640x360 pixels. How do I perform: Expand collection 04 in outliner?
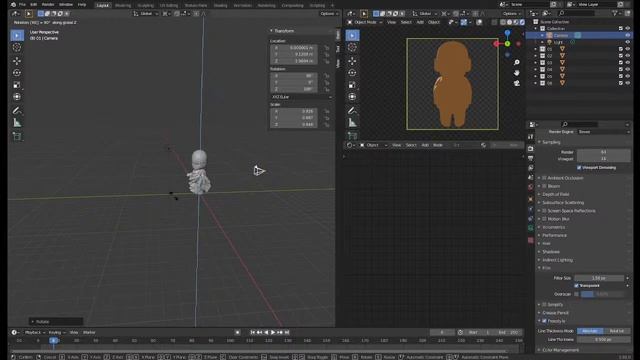536,69
